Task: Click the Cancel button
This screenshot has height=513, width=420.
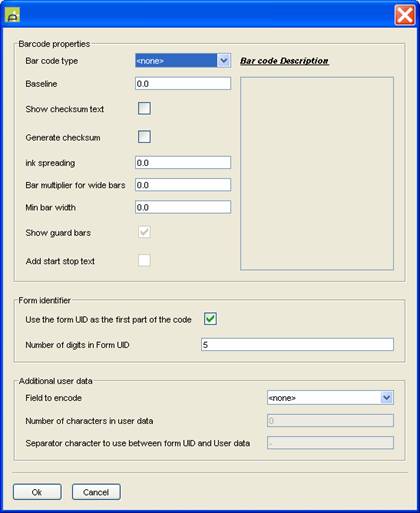Action: [96, 492]
